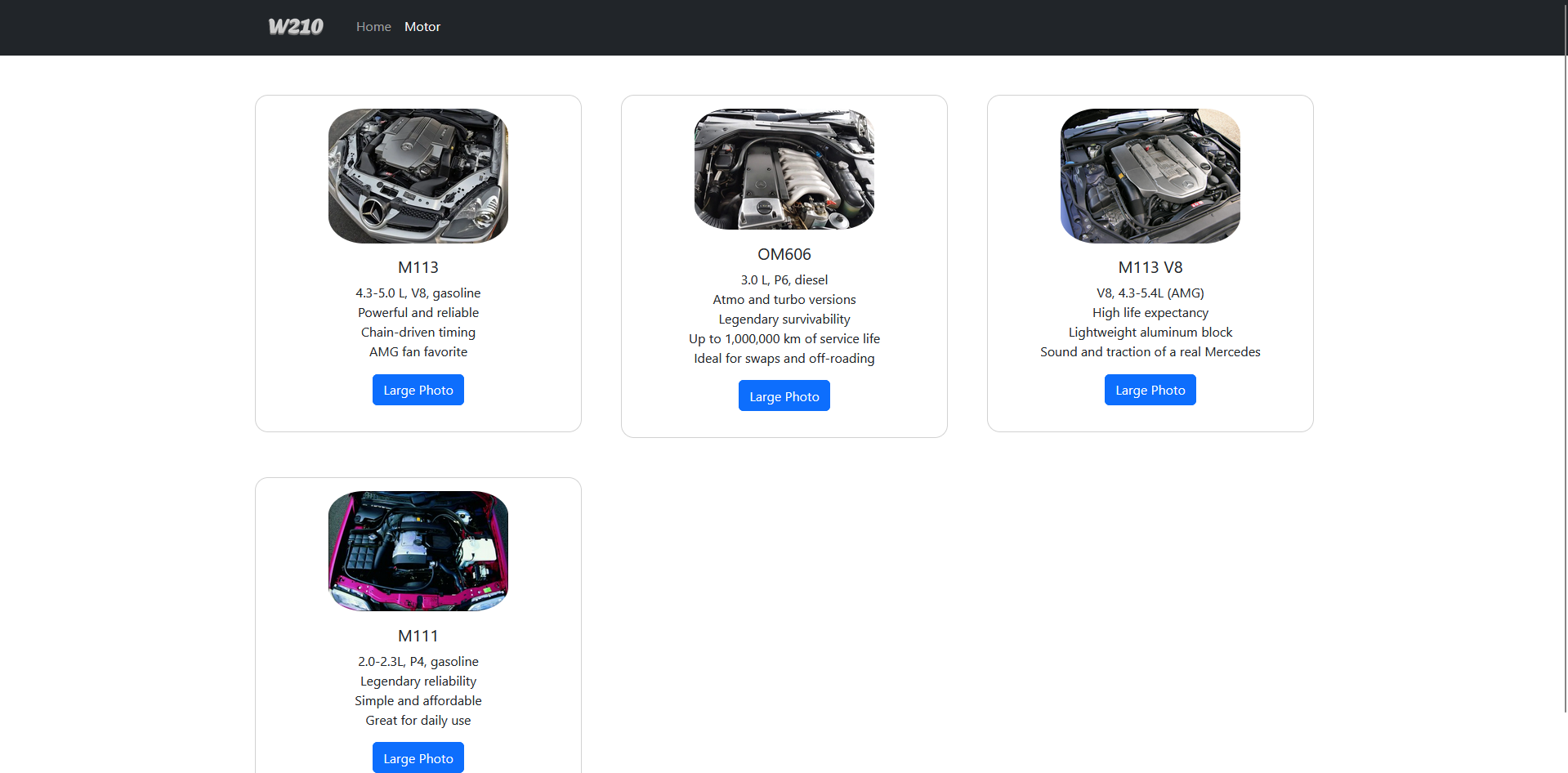
Task: Click the M113 card title
Action: [418, 267]
